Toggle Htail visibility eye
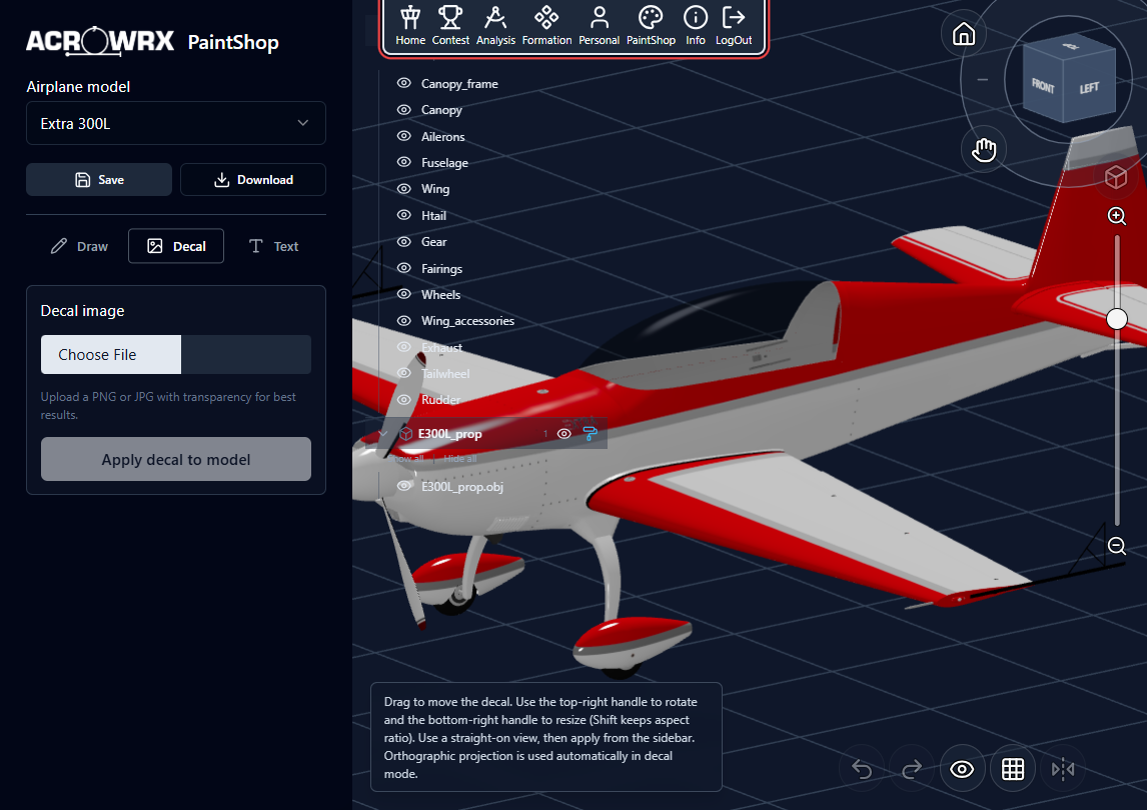The height and width of the screenshot is (810, 1147). [404, 215]
